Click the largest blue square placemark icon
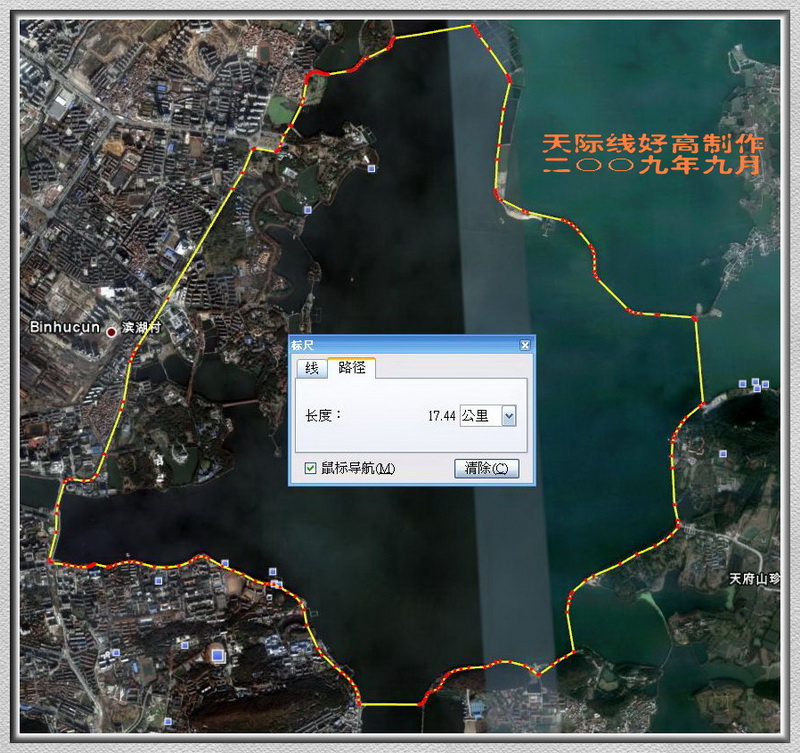Screen dimensions: 800x753 click(x=218, y=655)
